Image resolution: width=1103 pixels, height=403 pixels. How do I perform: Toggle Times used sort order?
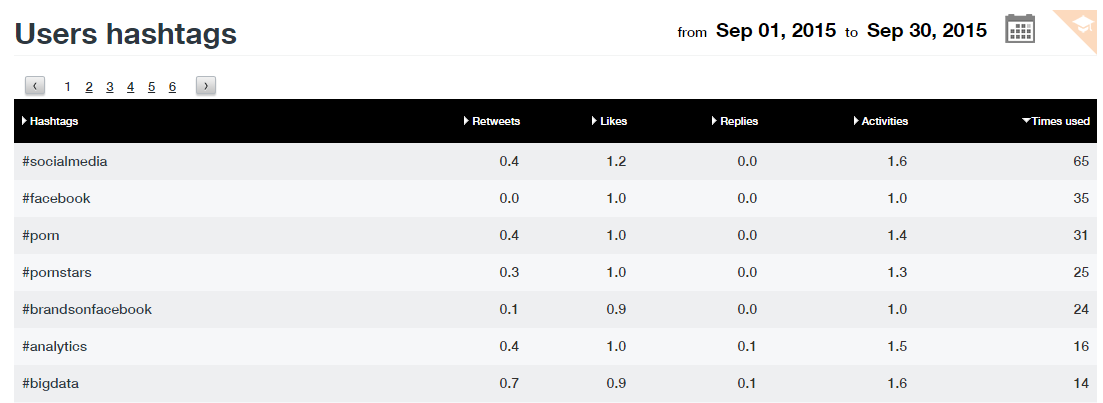pyautogui.click(x=1059, y=121)
